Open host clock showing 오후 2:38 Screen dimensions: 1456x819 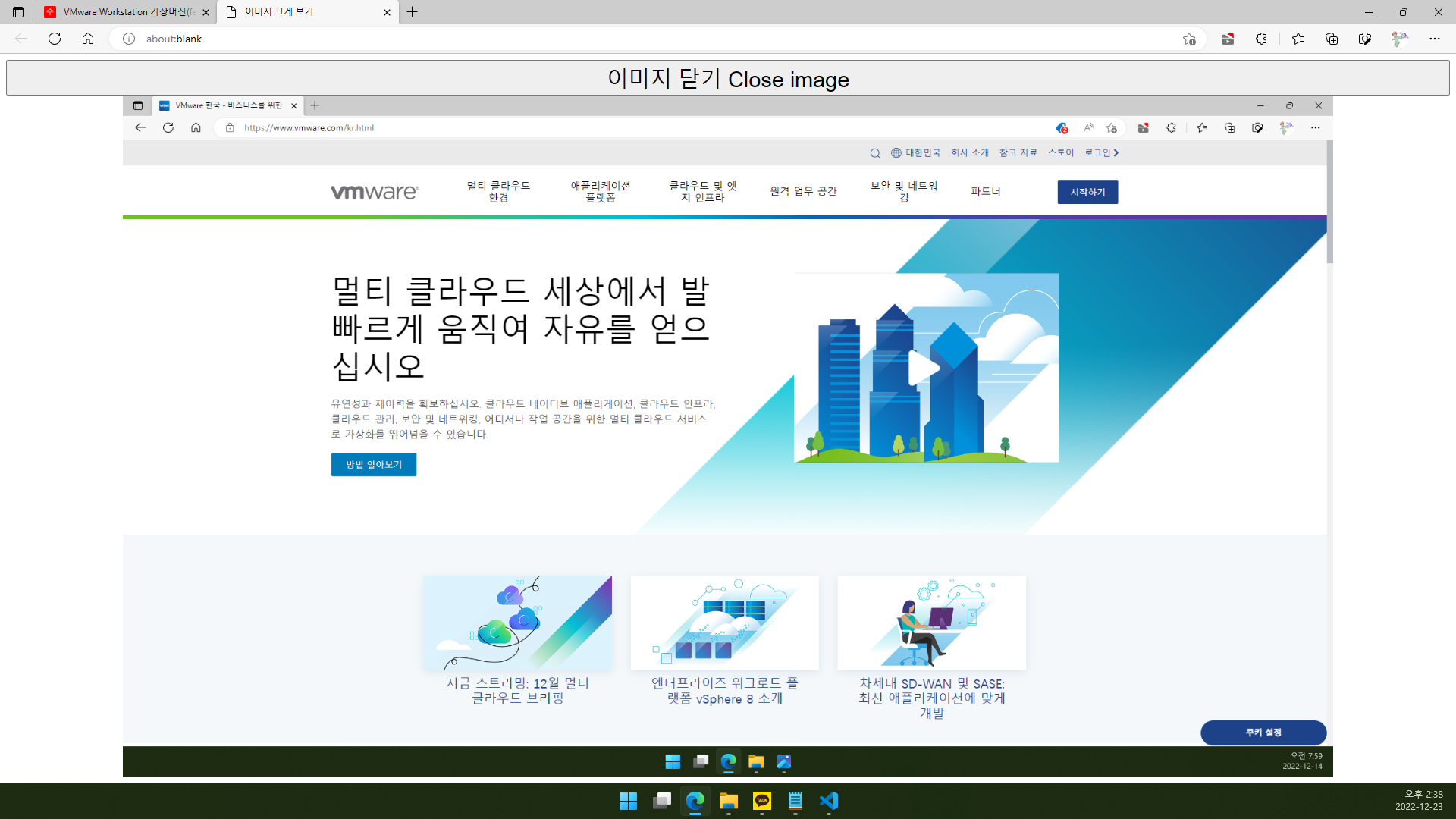click(x=1419, y=801)
